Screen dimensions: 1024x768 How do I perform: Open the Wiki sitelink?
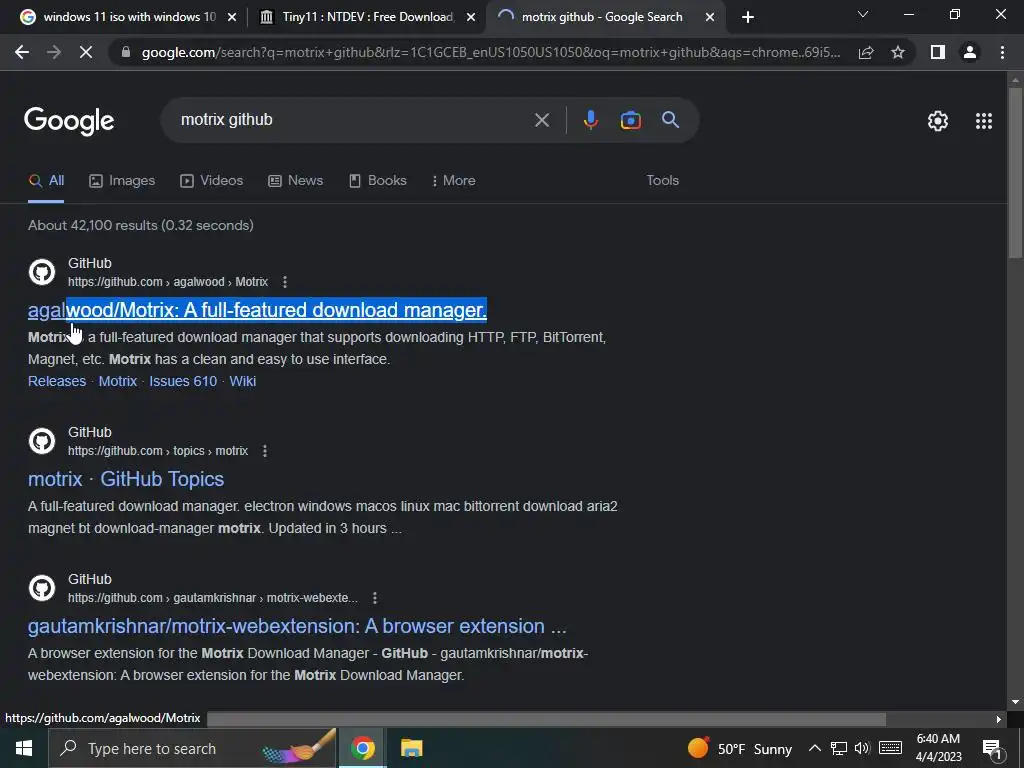pyautogui.click(x=242, y=381)
